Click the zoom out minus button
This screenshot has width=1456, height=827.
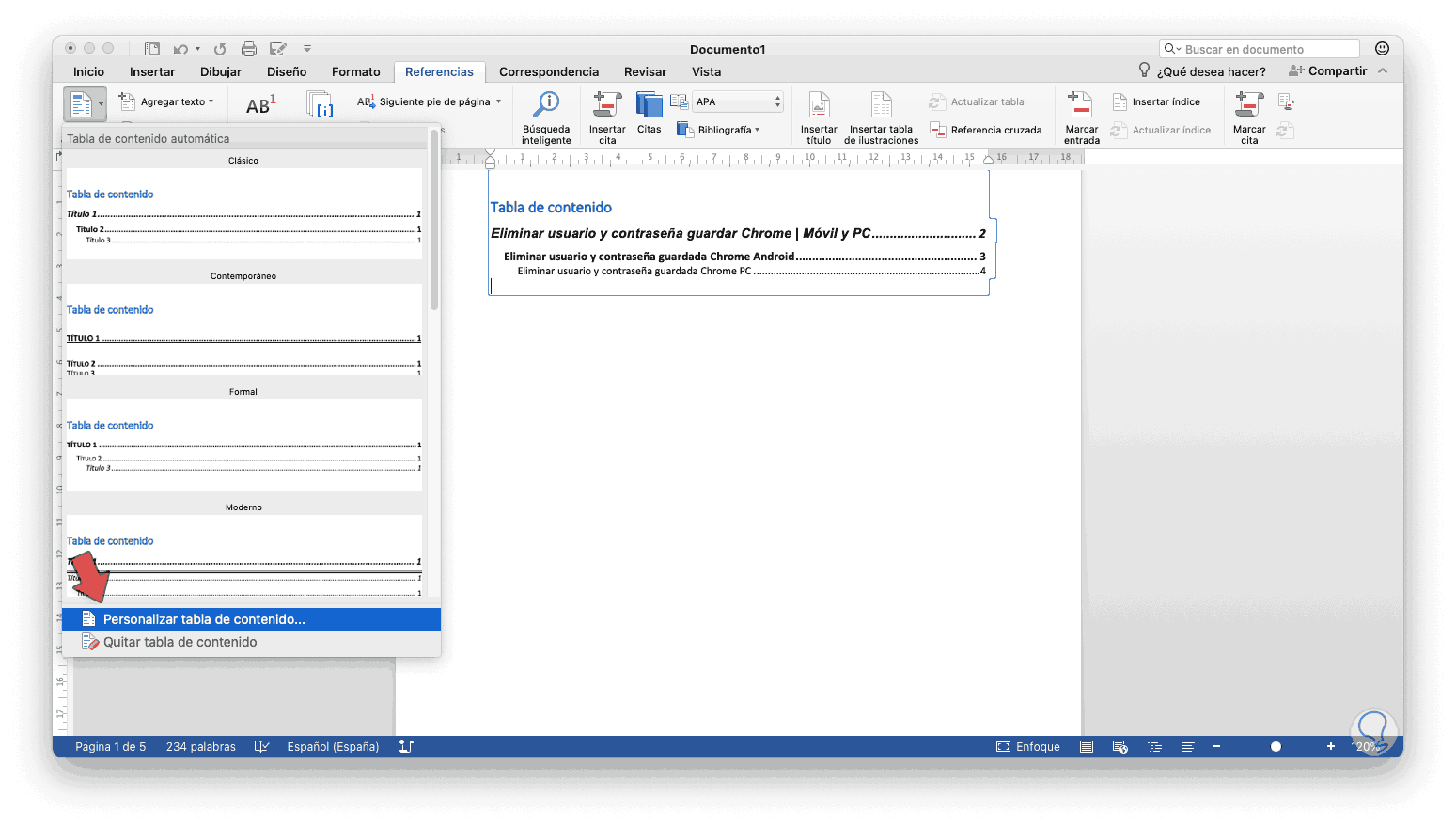[x=1216, y=747]
